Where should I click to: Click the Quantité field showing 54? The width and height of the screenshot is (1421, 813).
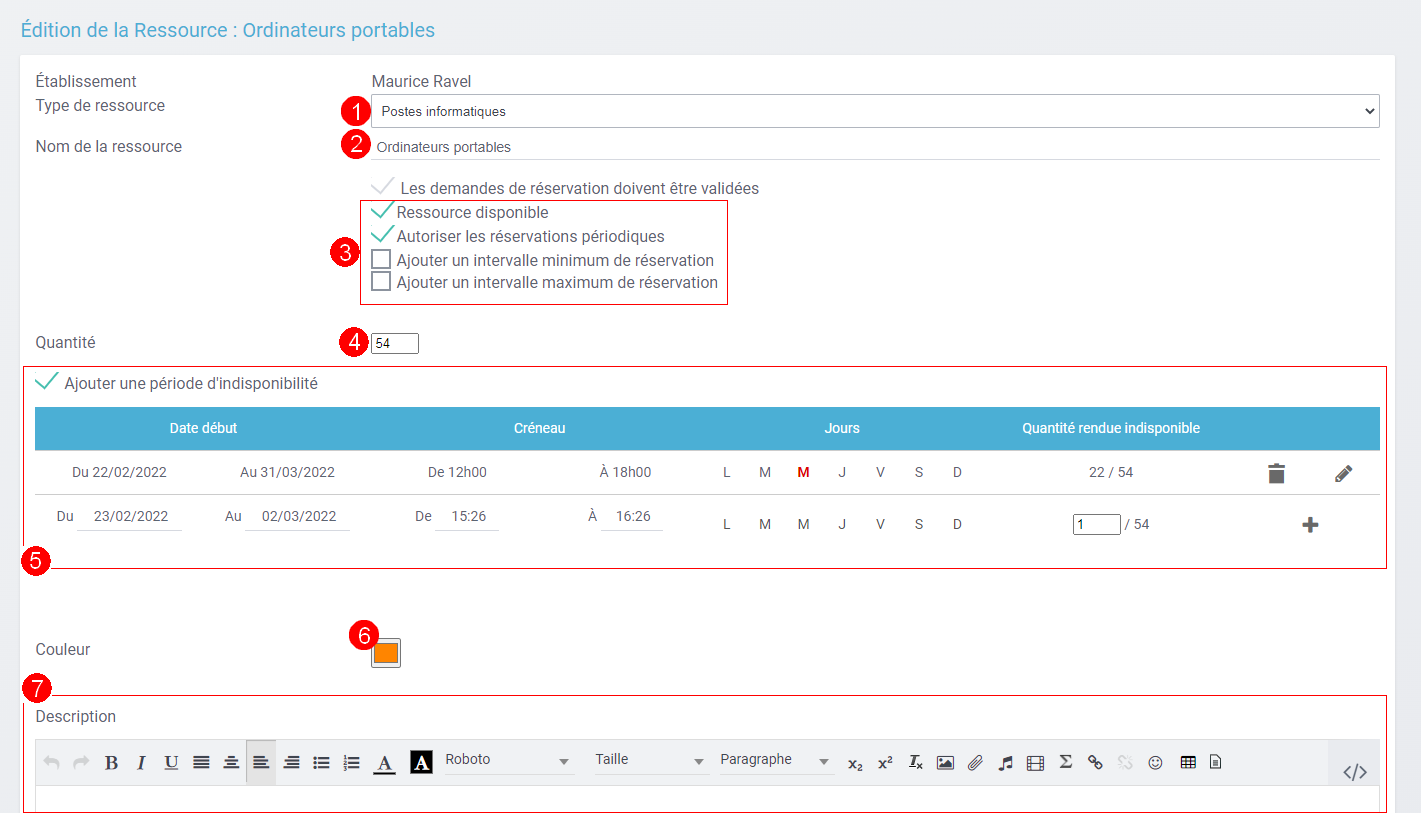[x=394, y=343]
